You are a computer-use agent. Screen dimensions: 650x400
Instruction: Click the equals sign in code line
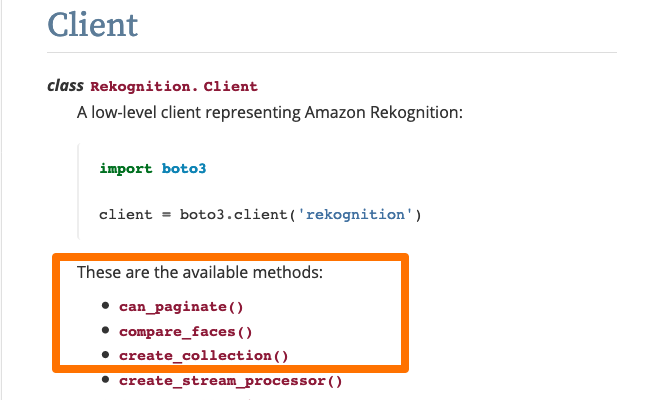pyautogui.click(x=166, y=215)
